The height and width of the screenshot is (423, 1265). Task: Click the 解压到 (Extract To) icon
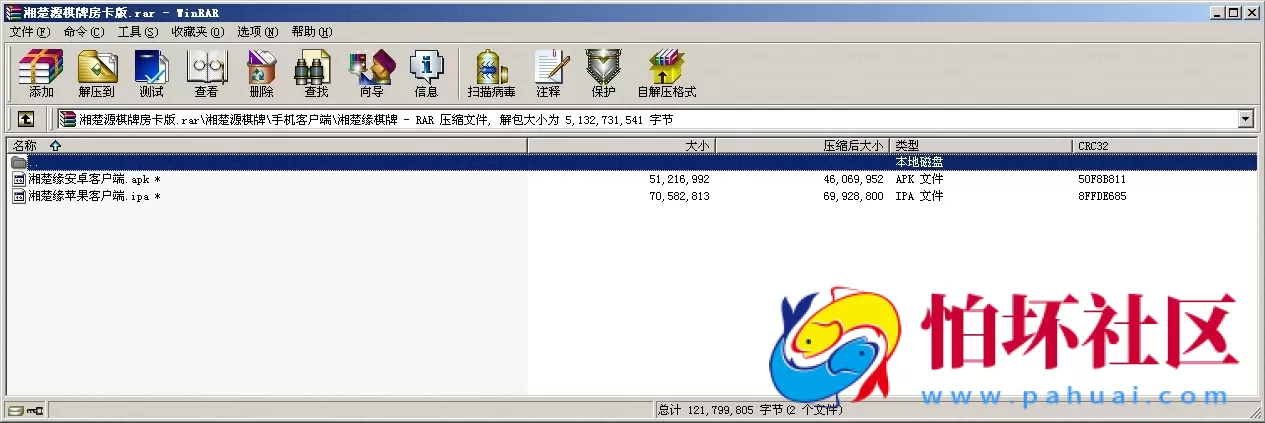coord(97,73)
